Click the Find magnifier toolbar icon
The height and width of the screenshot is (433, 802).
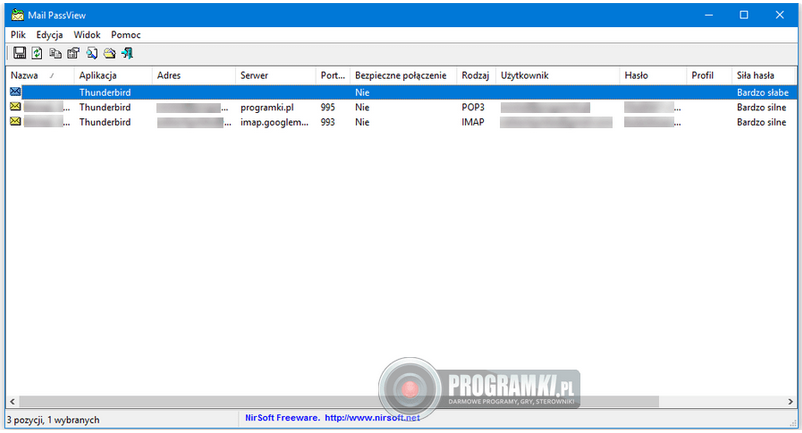tap(92, 53)
